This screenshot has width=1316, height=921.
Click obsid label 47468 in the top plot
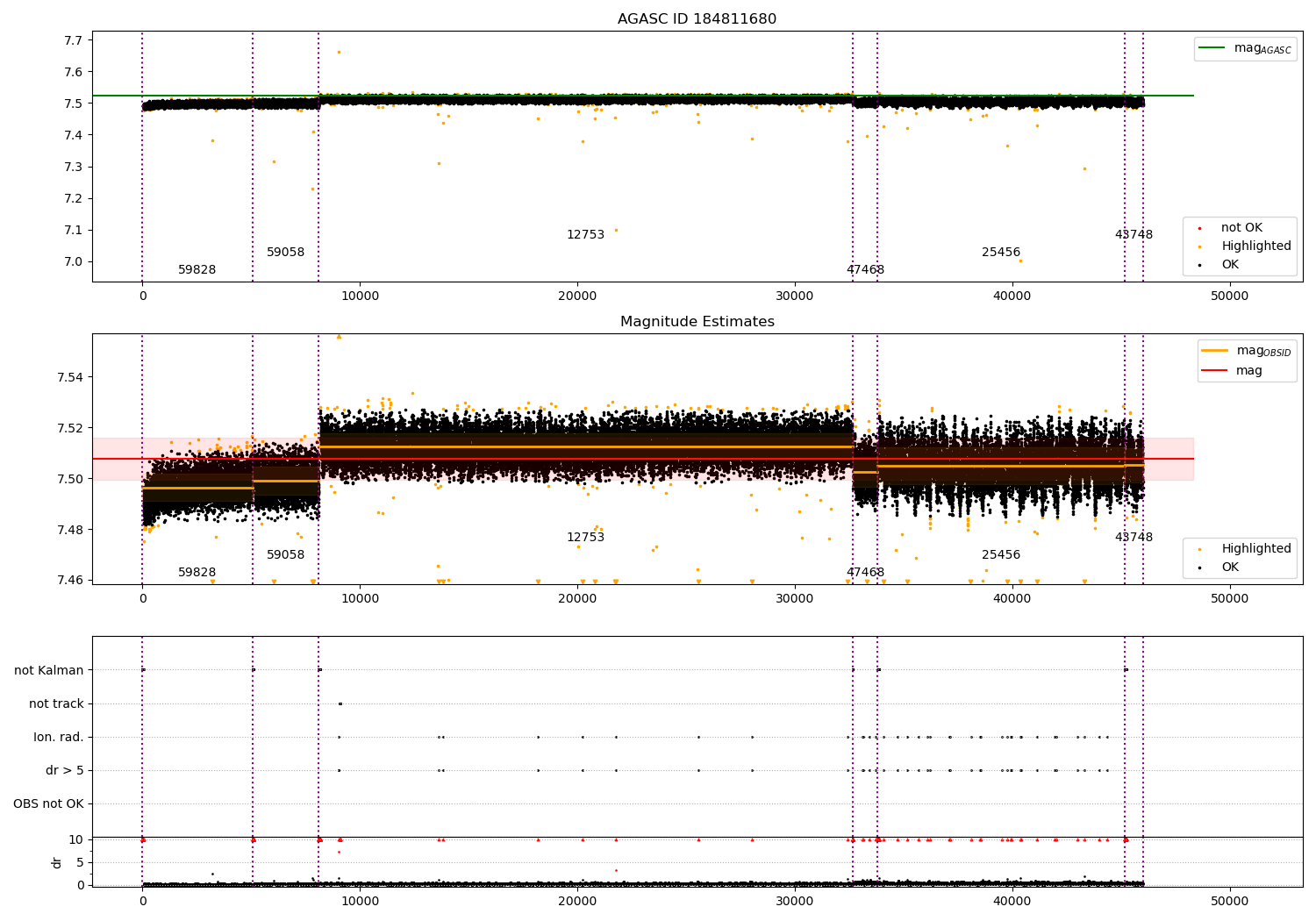(865, 270)
